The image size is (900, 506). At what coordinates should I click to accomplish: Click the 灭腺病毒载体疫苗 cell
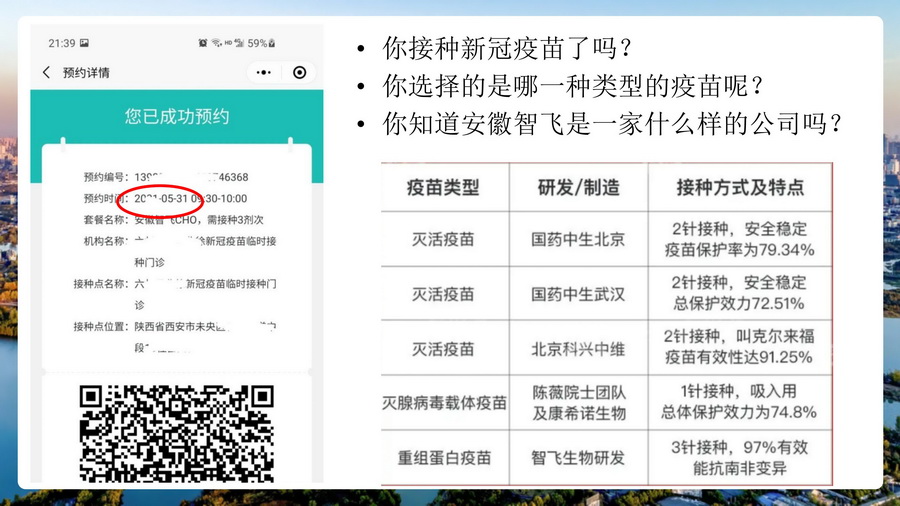[444, 403]
